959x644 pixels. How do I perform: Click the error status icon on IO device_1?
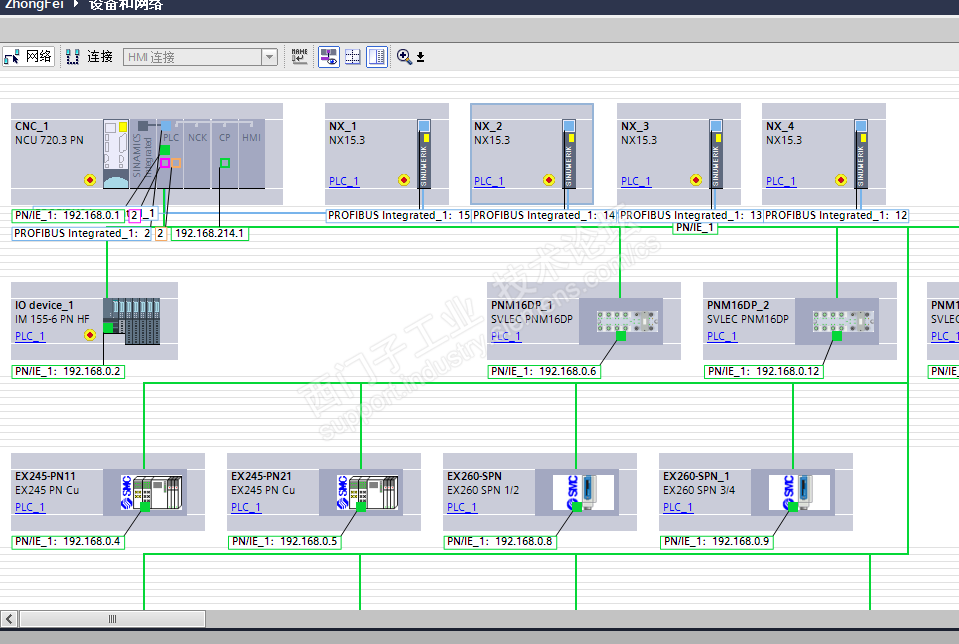pos(90,335)
